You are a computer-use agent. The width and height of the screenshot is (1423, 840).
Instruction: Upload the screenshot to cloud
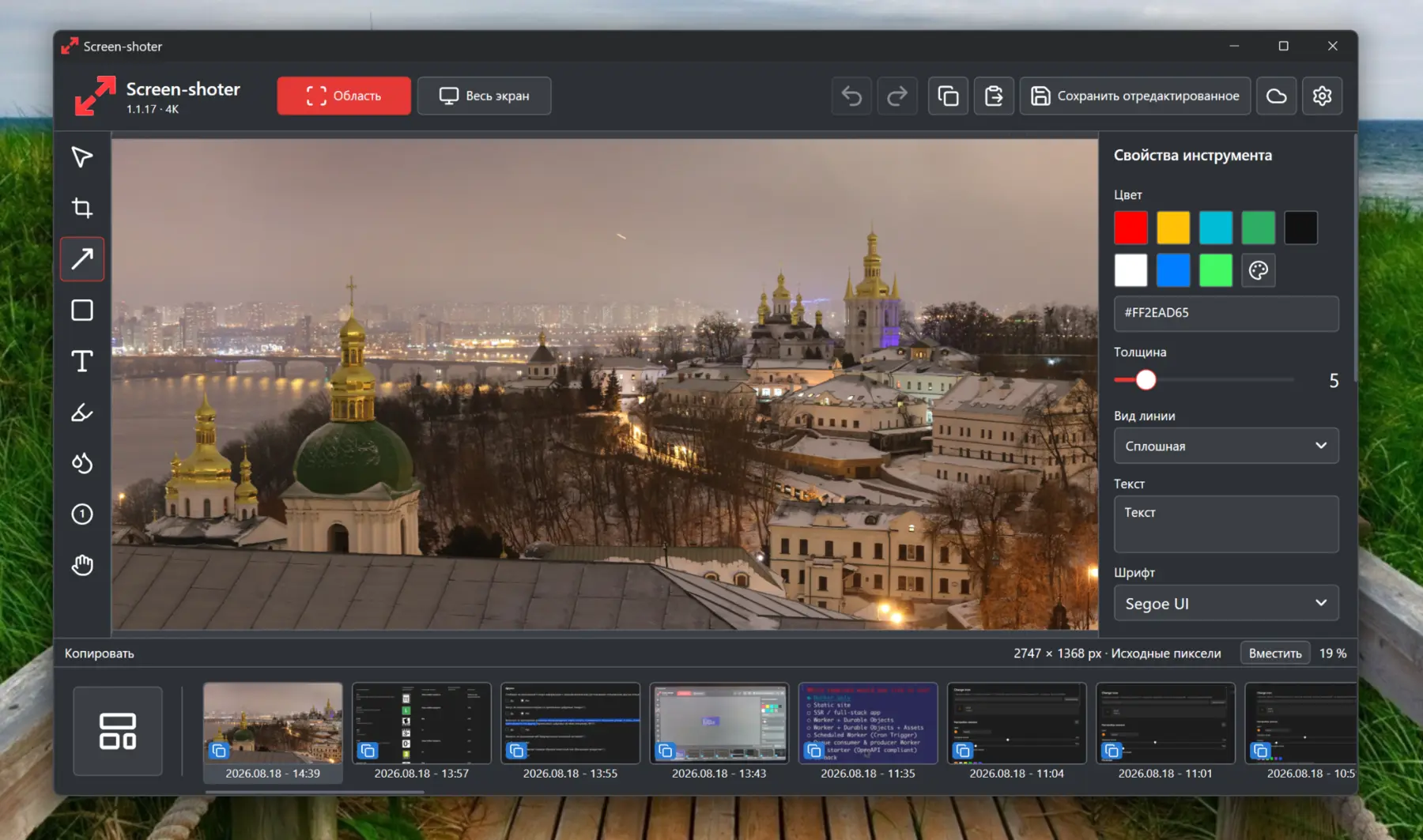pyautogui.click(x=1277, y=96)
